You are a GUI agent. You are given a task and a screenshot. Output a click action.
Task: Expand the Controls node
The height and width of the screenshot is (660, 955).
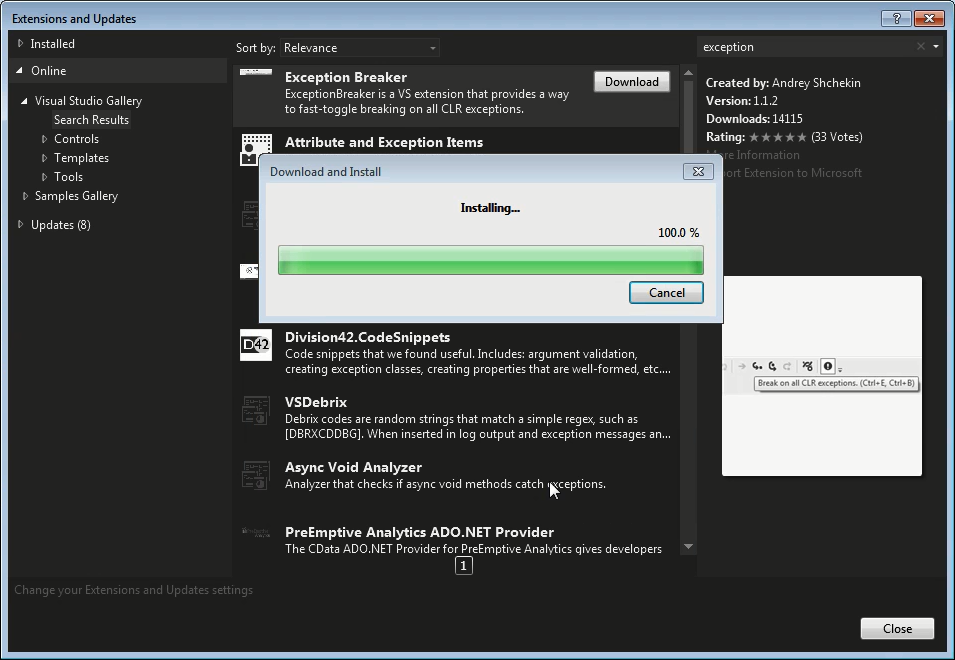pos(44,139)
